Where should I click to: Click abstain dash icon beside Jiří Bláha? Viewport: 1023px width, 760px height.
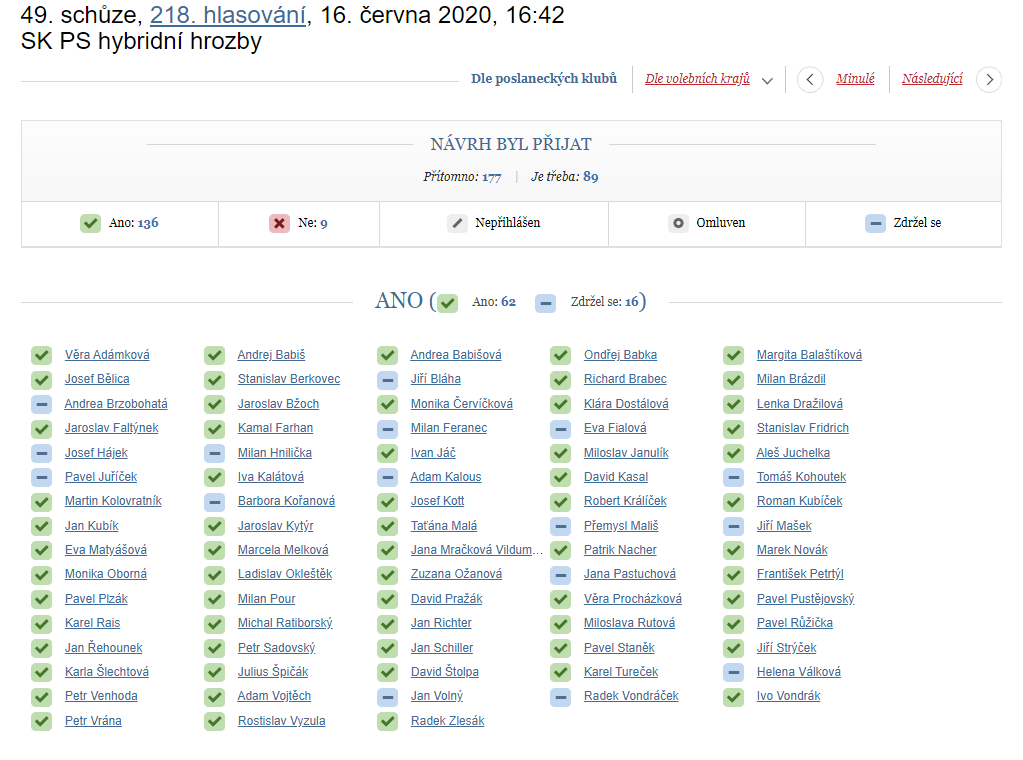coord(388,380)
